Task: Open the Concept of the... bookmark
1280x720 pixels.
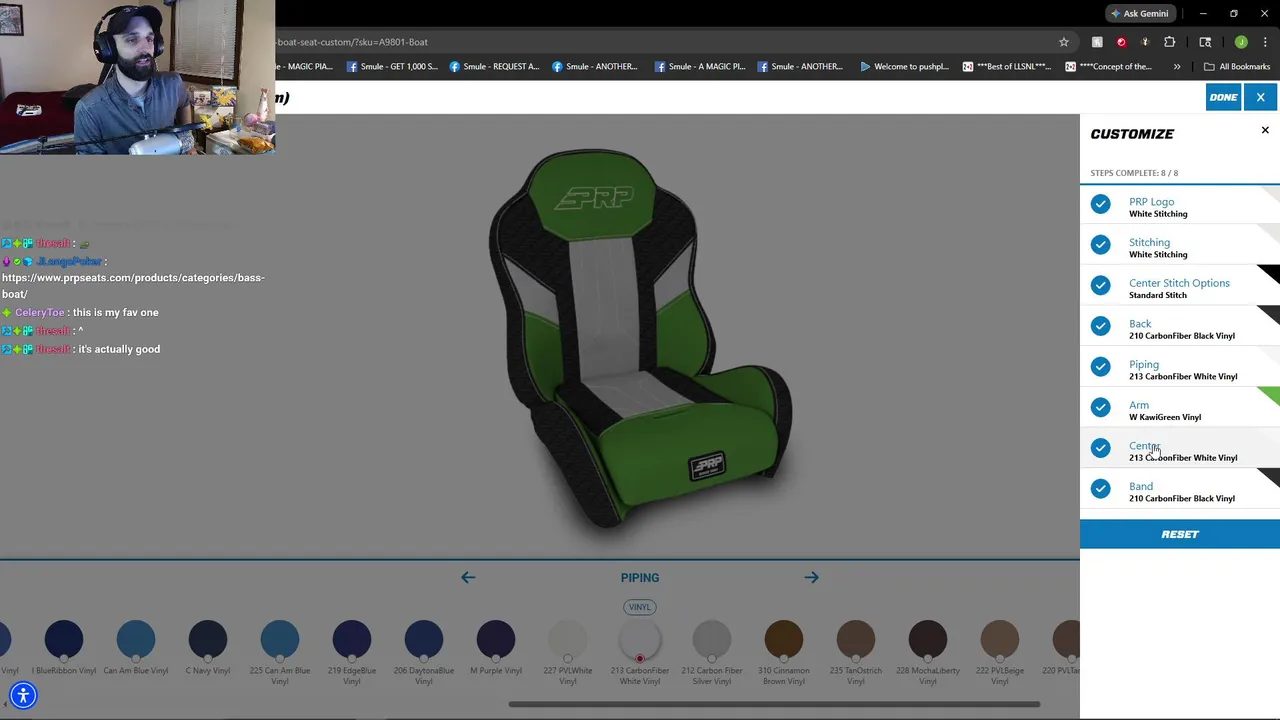Action: pyautogui.click(x=1109, y=66)
